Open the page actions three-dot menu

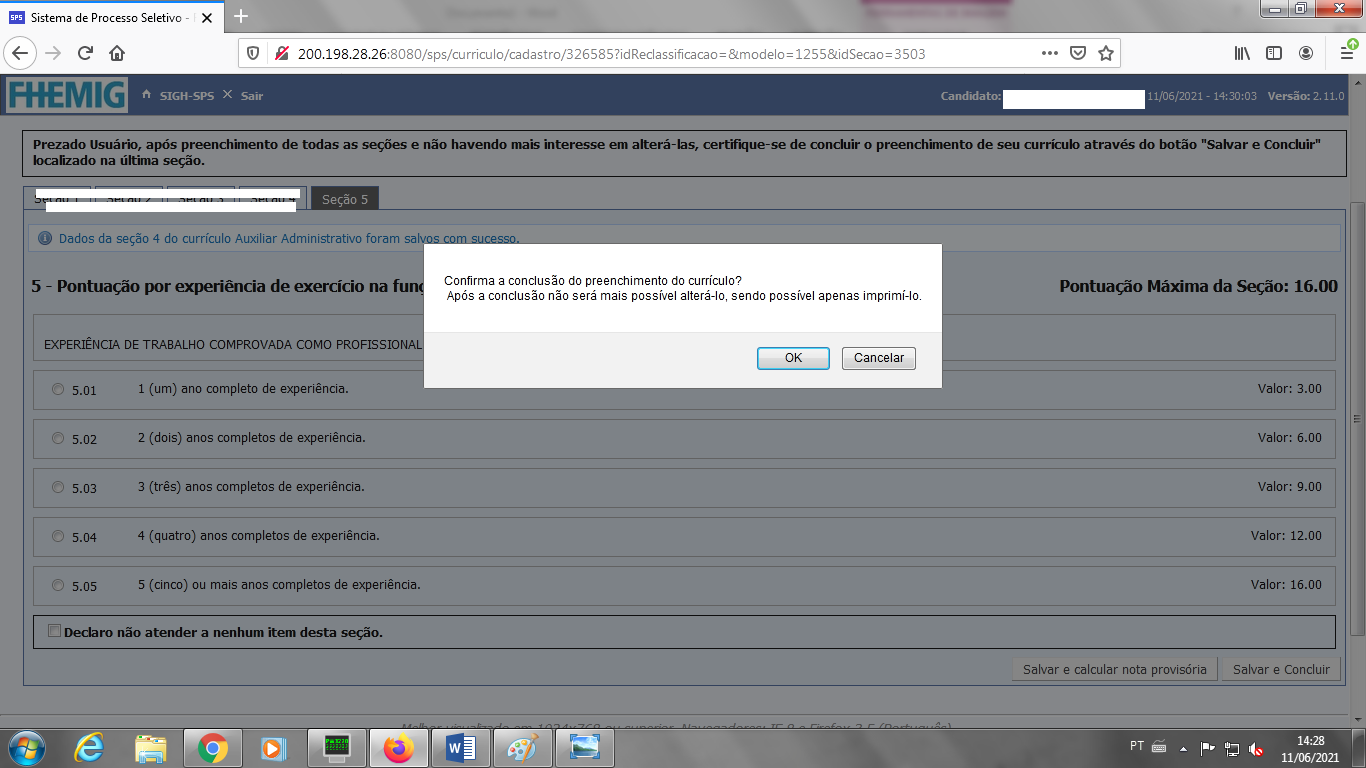click(1049, 53)
